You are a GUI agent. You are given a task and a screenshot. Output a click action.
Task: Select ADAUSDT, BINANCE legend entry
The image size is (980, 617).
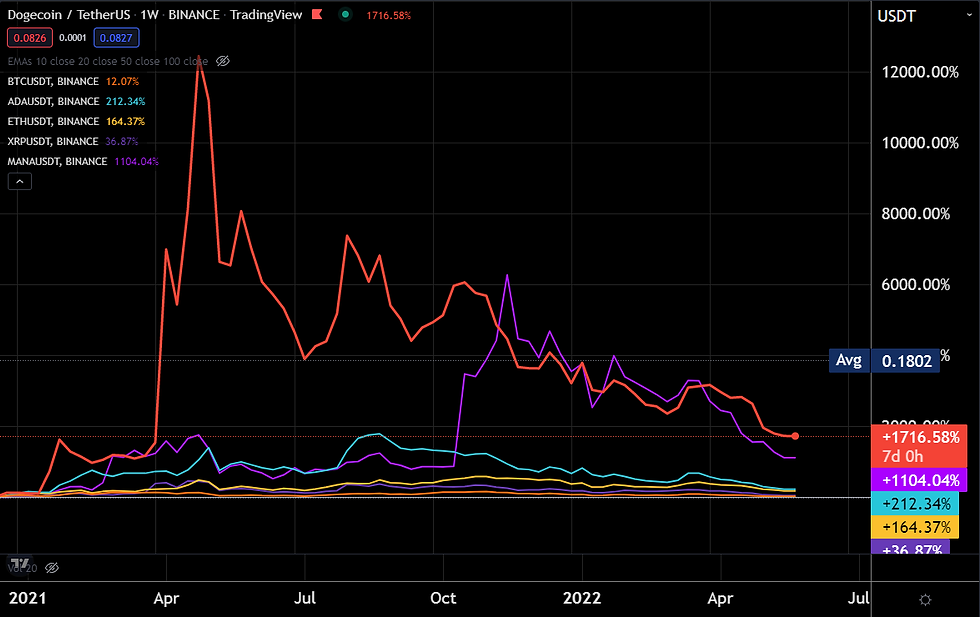click(x=53, y=101)
